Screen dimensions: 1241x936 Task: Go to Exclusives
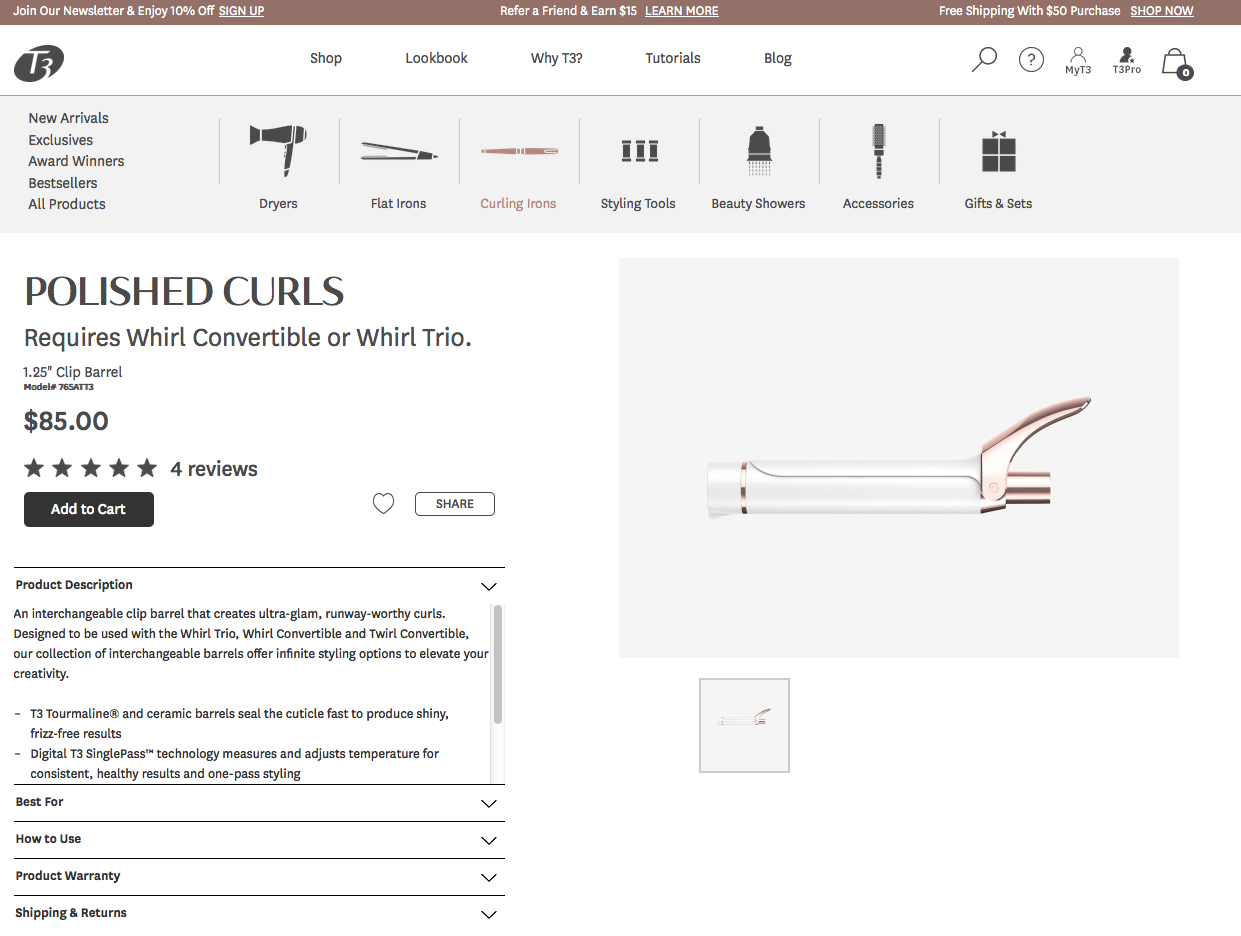click(60, 140)
